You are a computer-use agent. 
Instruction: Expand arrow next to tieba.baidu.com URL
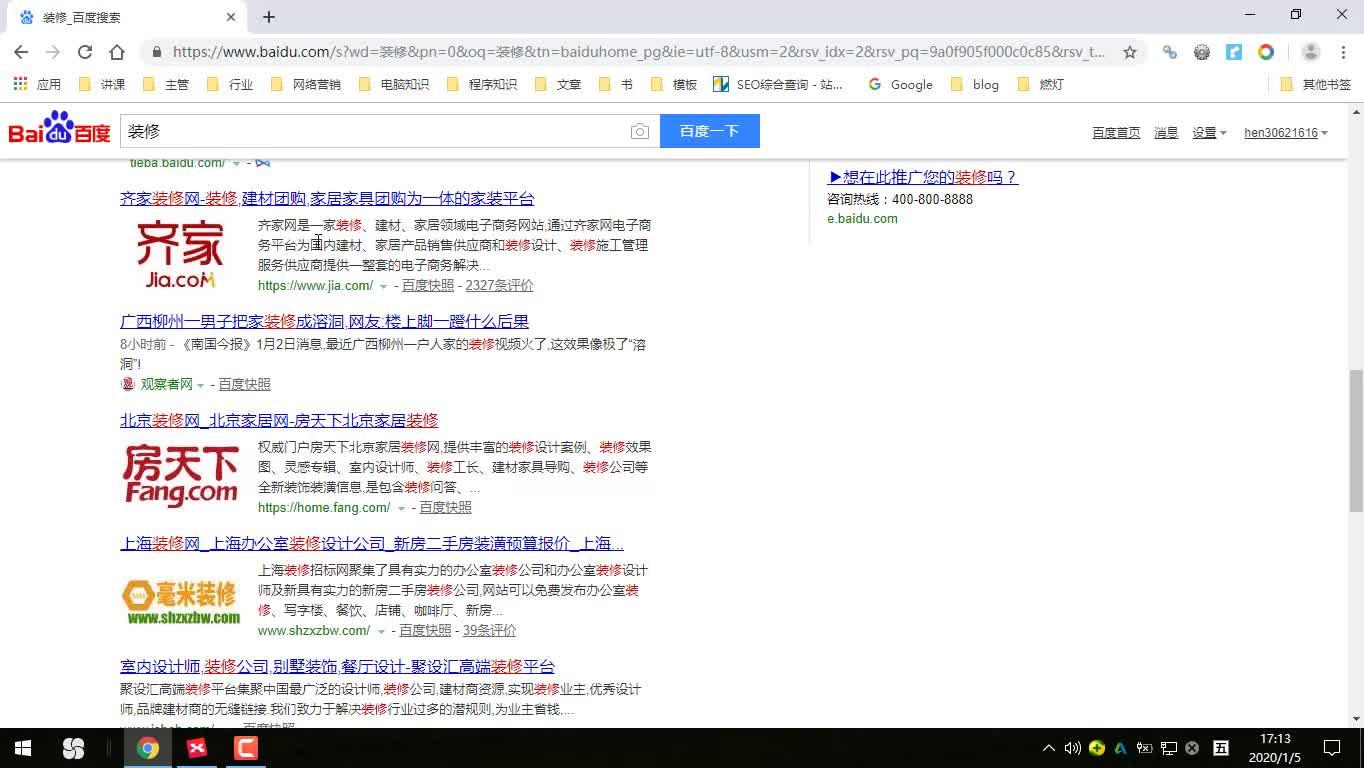(x=236, y=163)
